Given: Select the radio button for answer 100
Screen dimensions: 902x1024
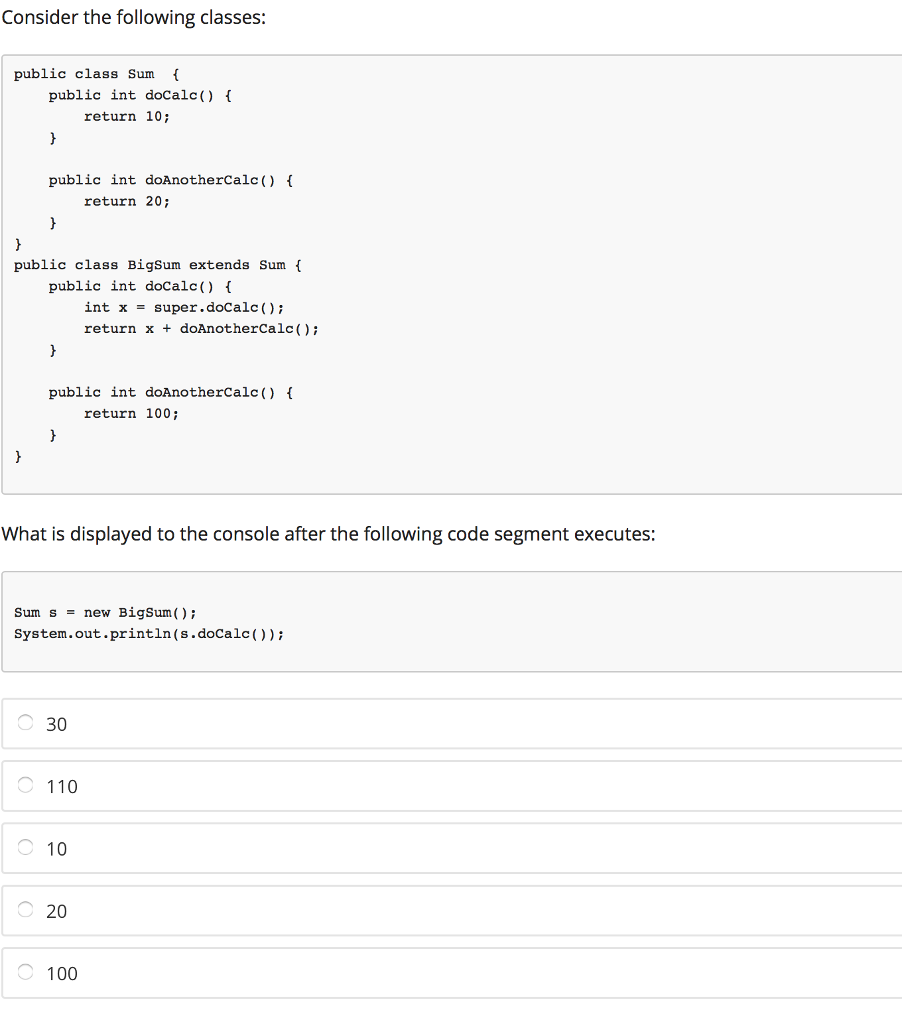Looking at the screenshot, I should [x=25, y=972].
